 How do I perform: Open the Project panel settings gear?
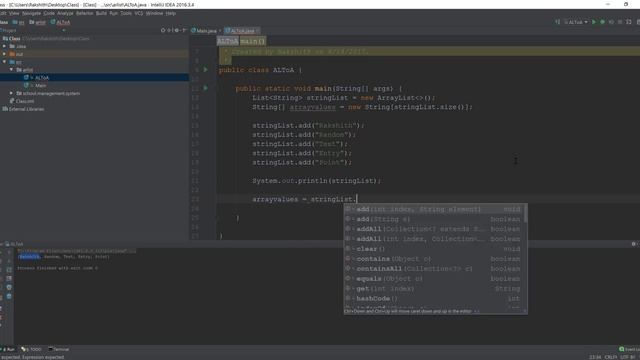pyautogui.click(x=177, y=30)
